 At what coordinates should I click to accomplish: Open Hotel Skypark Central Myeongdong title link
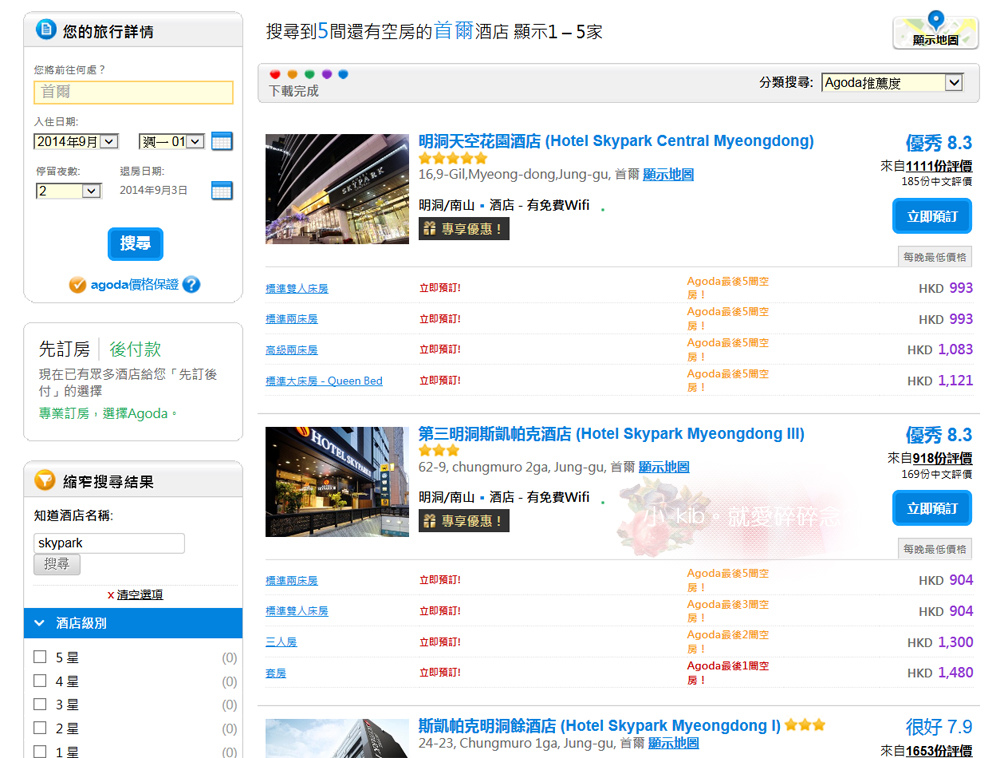pos(616,141)
